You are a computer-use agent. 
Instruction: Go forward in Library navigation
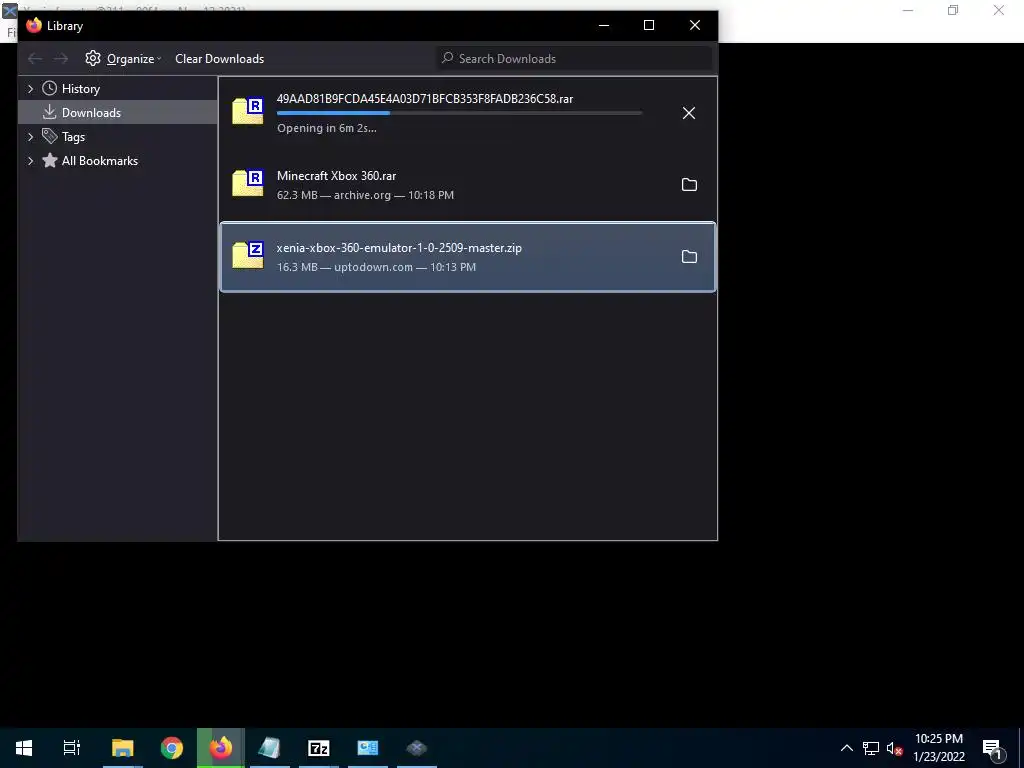[x=61, y=59]
